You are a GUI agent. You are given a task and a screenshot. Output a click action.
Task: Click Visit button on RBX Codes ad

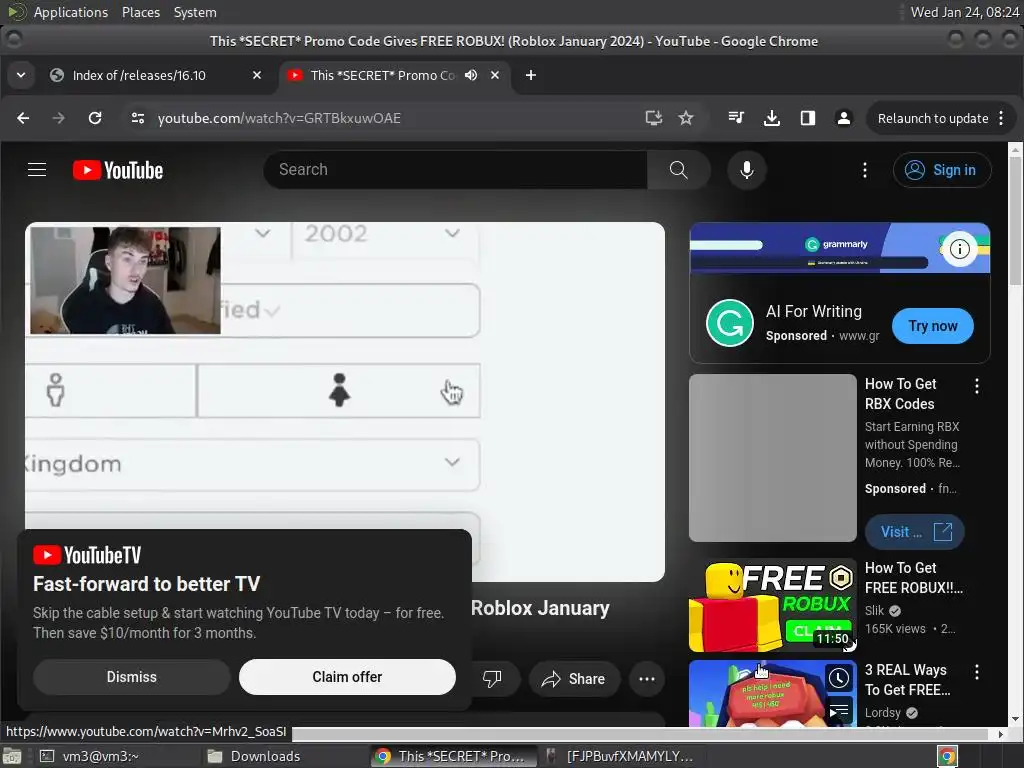click(914, 532)
